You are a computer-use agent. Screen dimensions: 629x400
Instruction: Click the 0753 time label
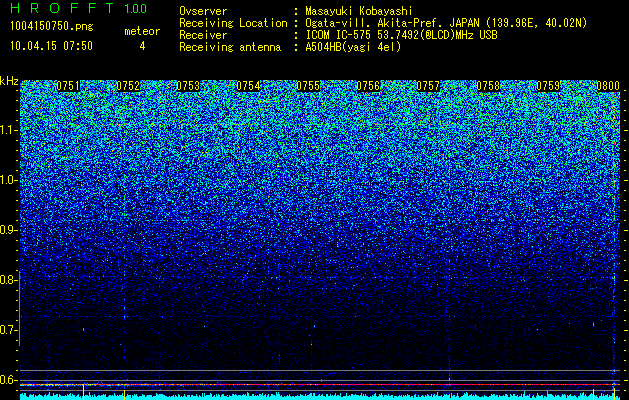[x=188, y=86]
